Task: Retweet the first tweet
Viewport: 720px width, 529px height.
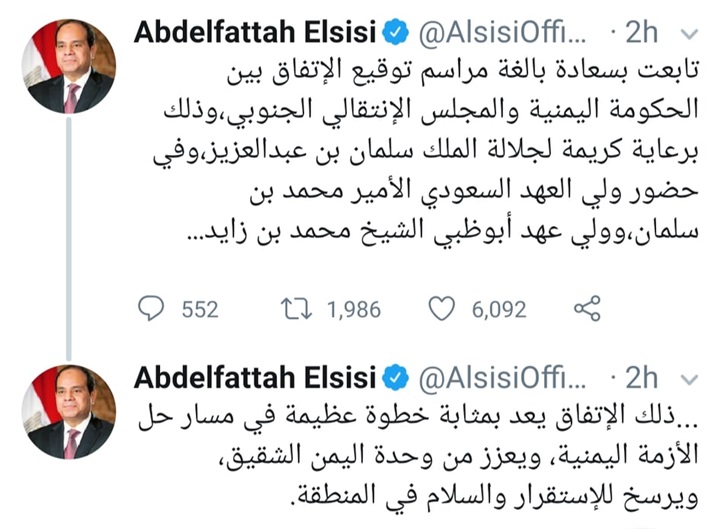Action: click(x=297, y=309)
